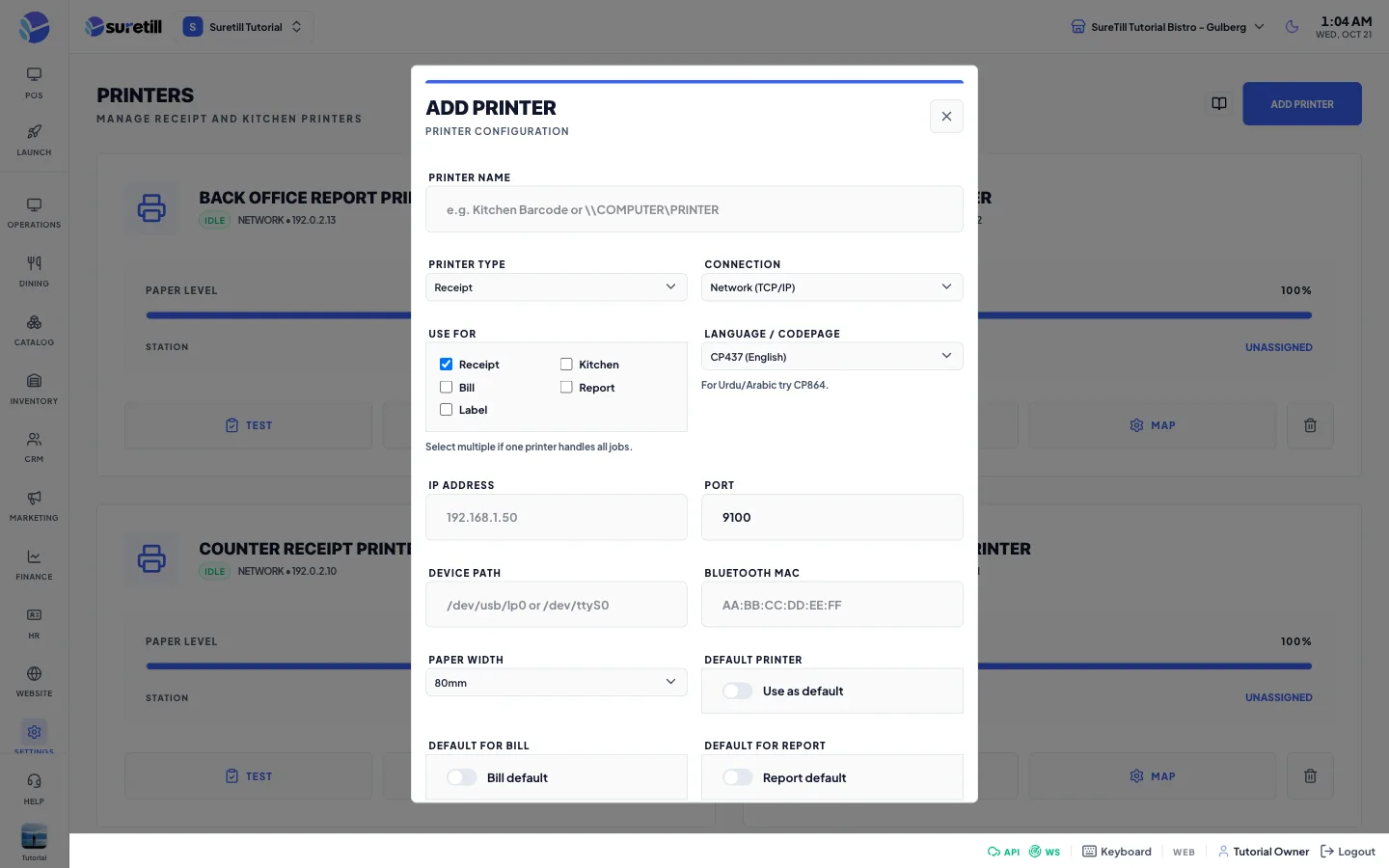Open the Paper Width dropdown
Viewport: 1389px width, 868px height.
pyautogui.click(x=556, y=683)
